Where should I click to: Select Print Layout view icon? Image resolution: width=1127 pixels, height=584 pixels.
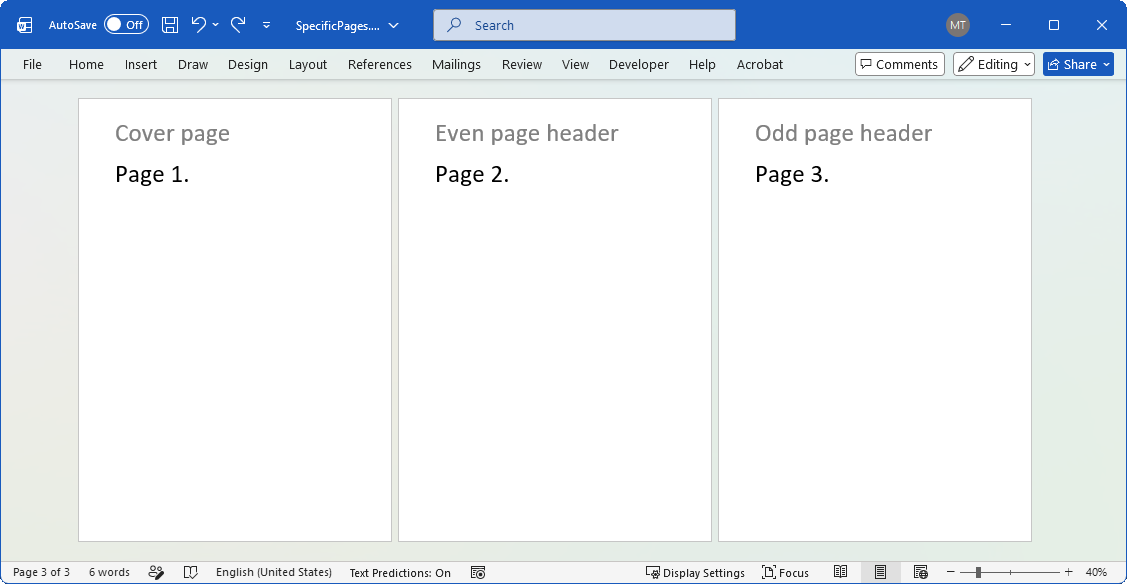click(880, 573)
